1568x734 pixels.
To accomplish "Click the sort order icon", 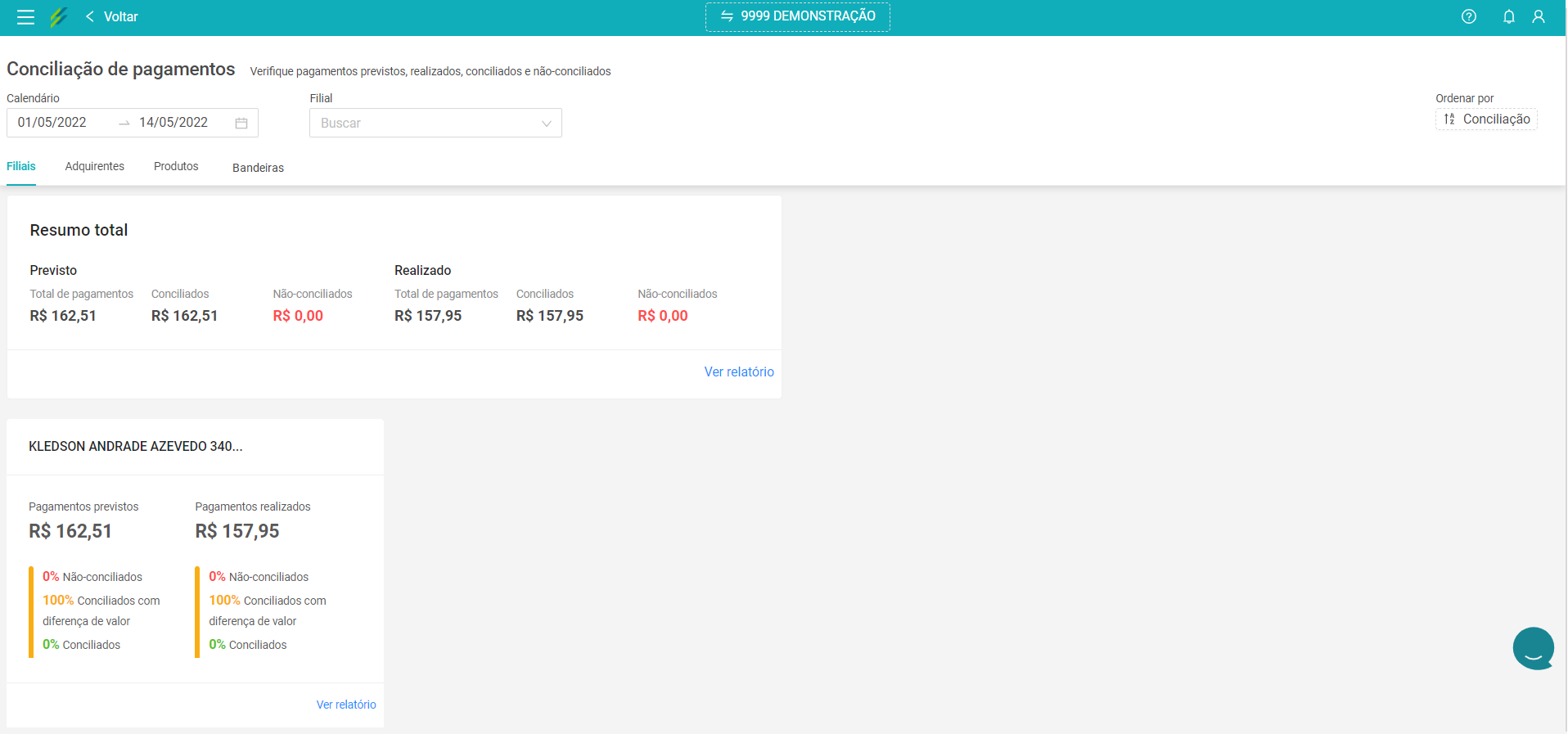I will pos(1449,119).
